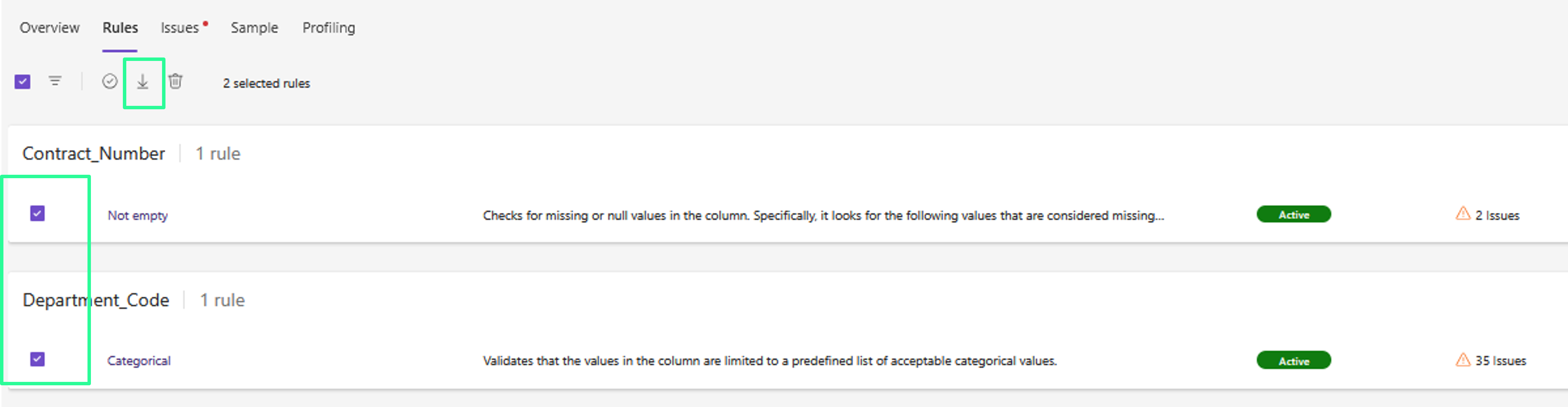Deselect the Categorical rule checkbox

coord(37,359)
